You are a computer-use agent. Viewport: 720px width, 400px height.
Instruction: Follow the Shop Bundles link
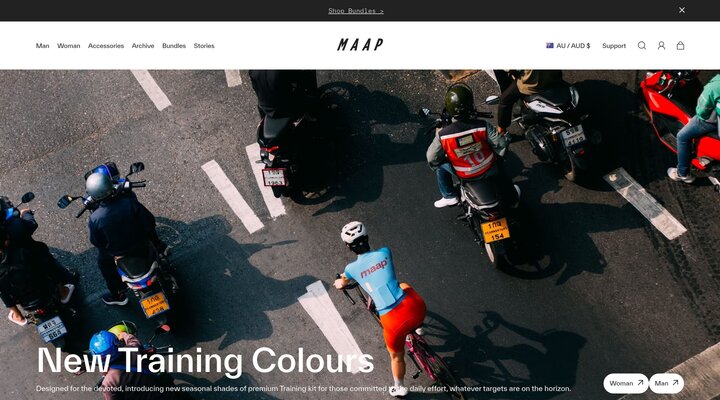[356, 11]
